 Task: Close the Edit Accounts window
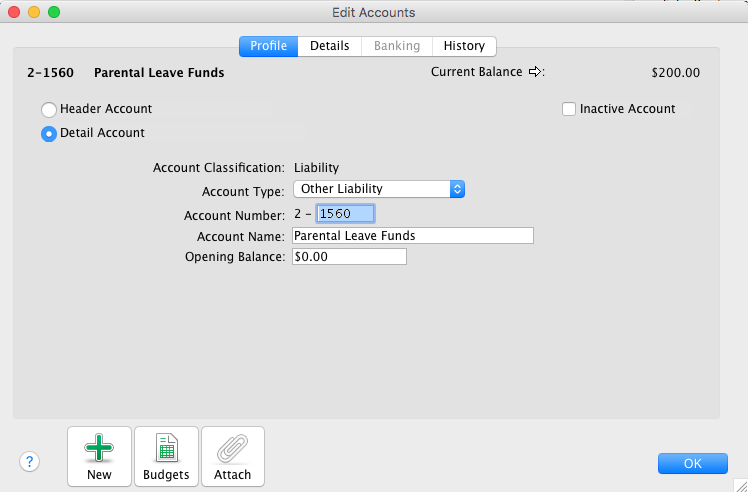click(x=14, y=13)
